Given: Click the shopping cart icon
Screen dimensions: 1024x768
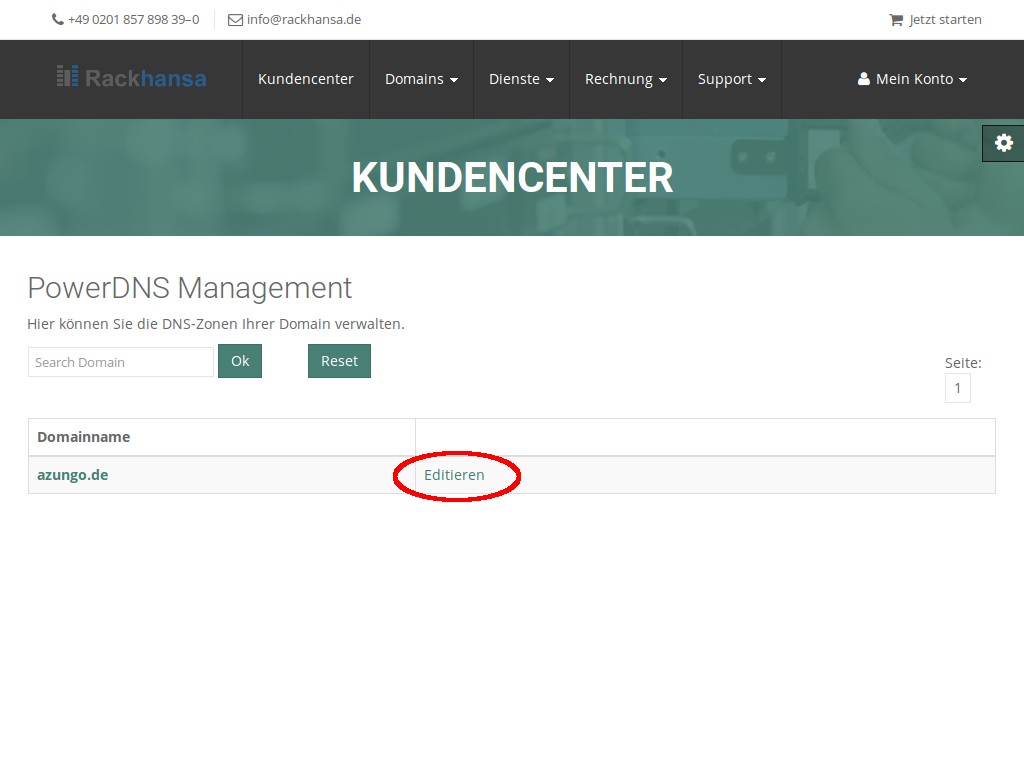Looking at the screenshot, I should click(x=896, y=20).
